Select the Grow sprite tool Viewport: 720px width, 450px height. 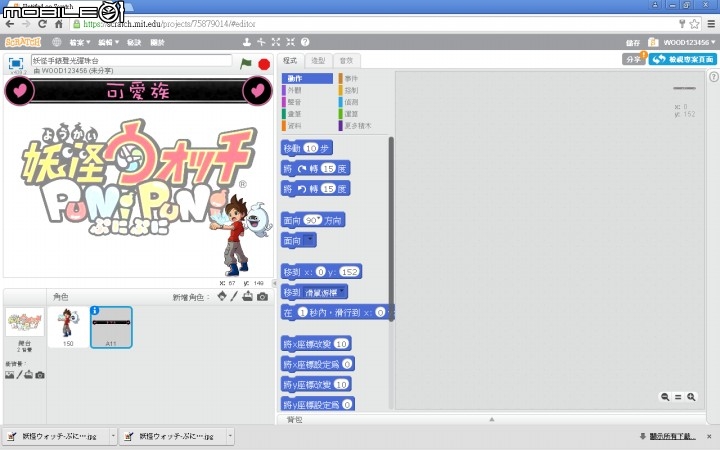tap(276, 42)
